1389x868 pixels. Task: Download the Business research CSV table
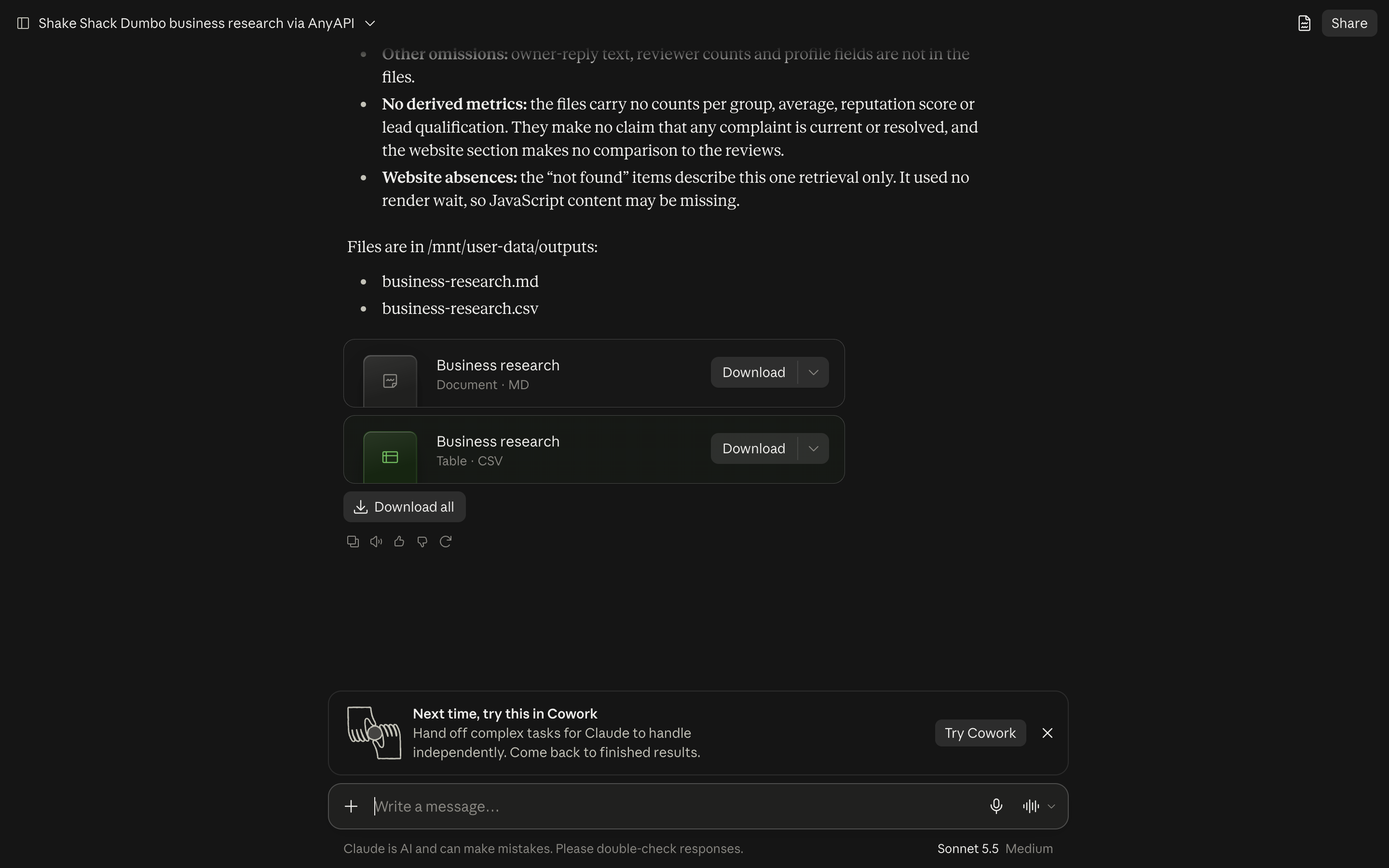point(754,449)
